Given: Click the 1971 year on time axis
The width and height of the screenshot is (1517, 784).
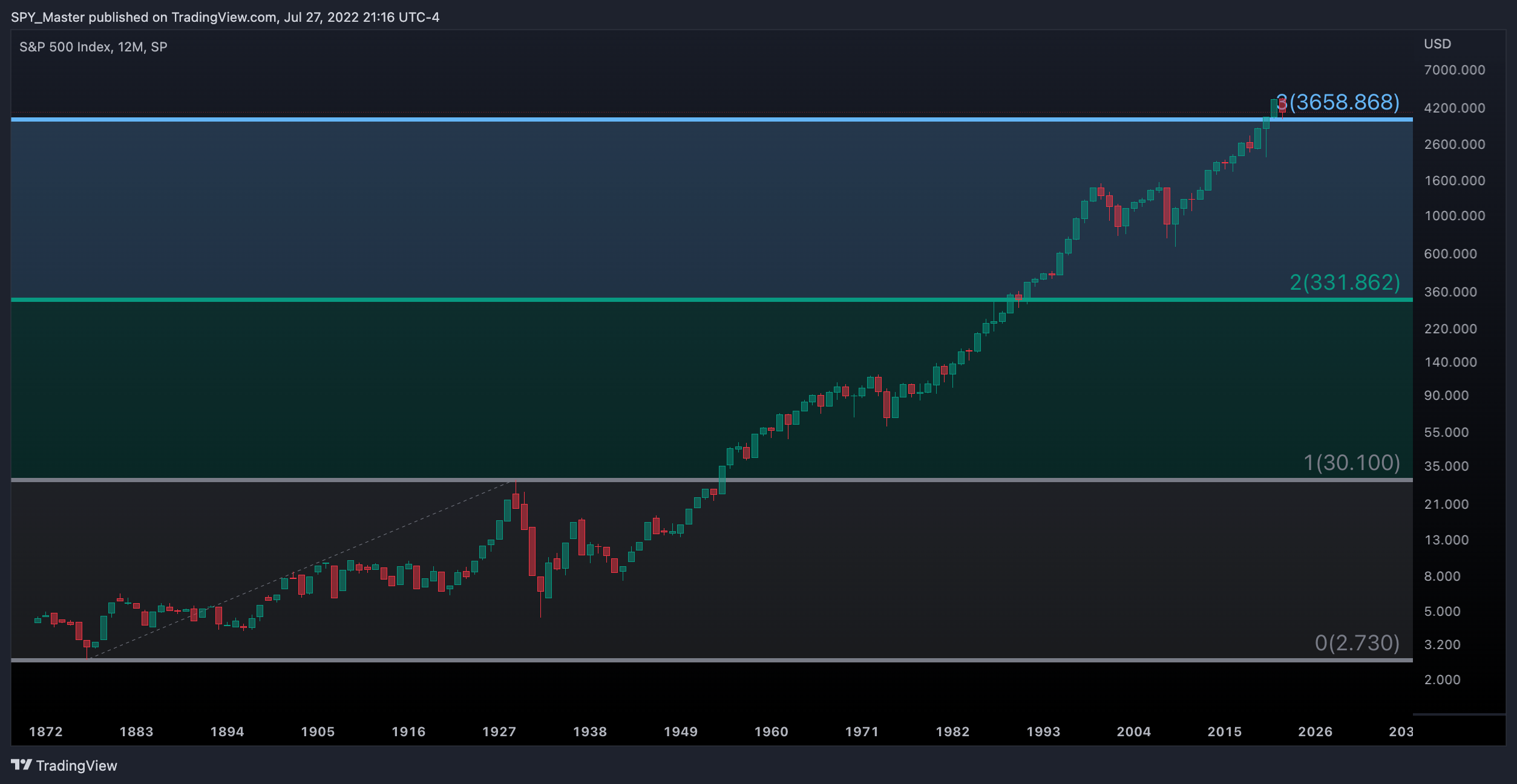Looking at the screenshot, I should (862, 732).
